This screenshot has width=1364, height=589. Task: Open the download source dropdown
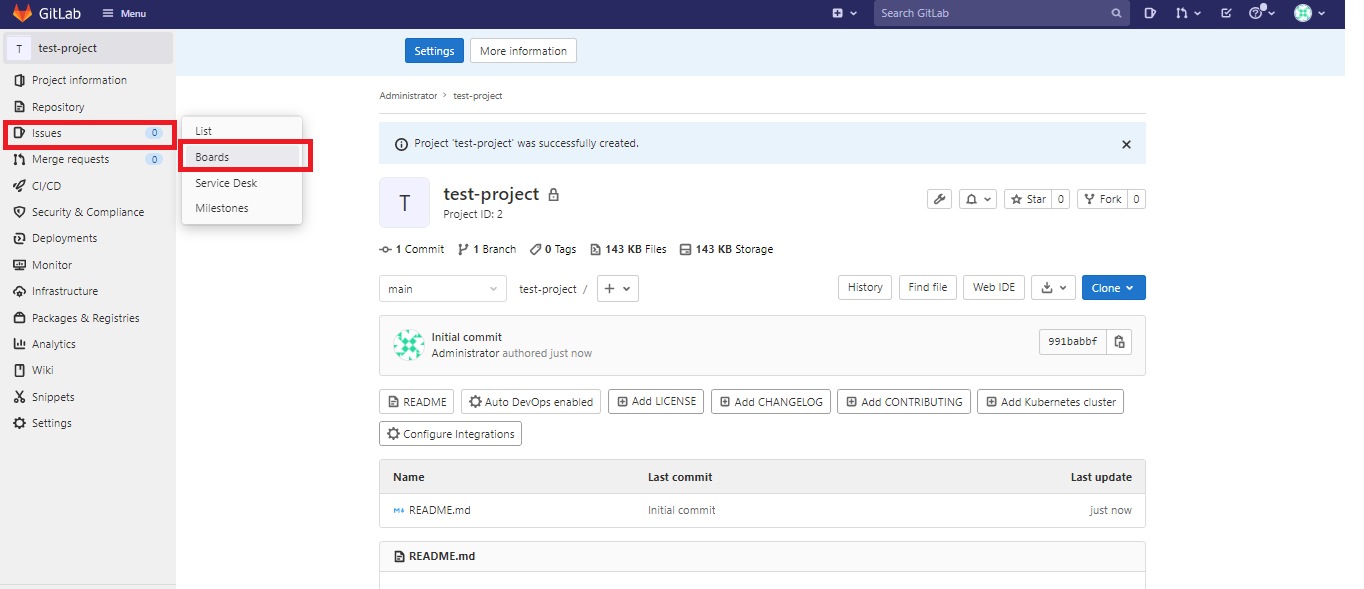click(1053, 287)
